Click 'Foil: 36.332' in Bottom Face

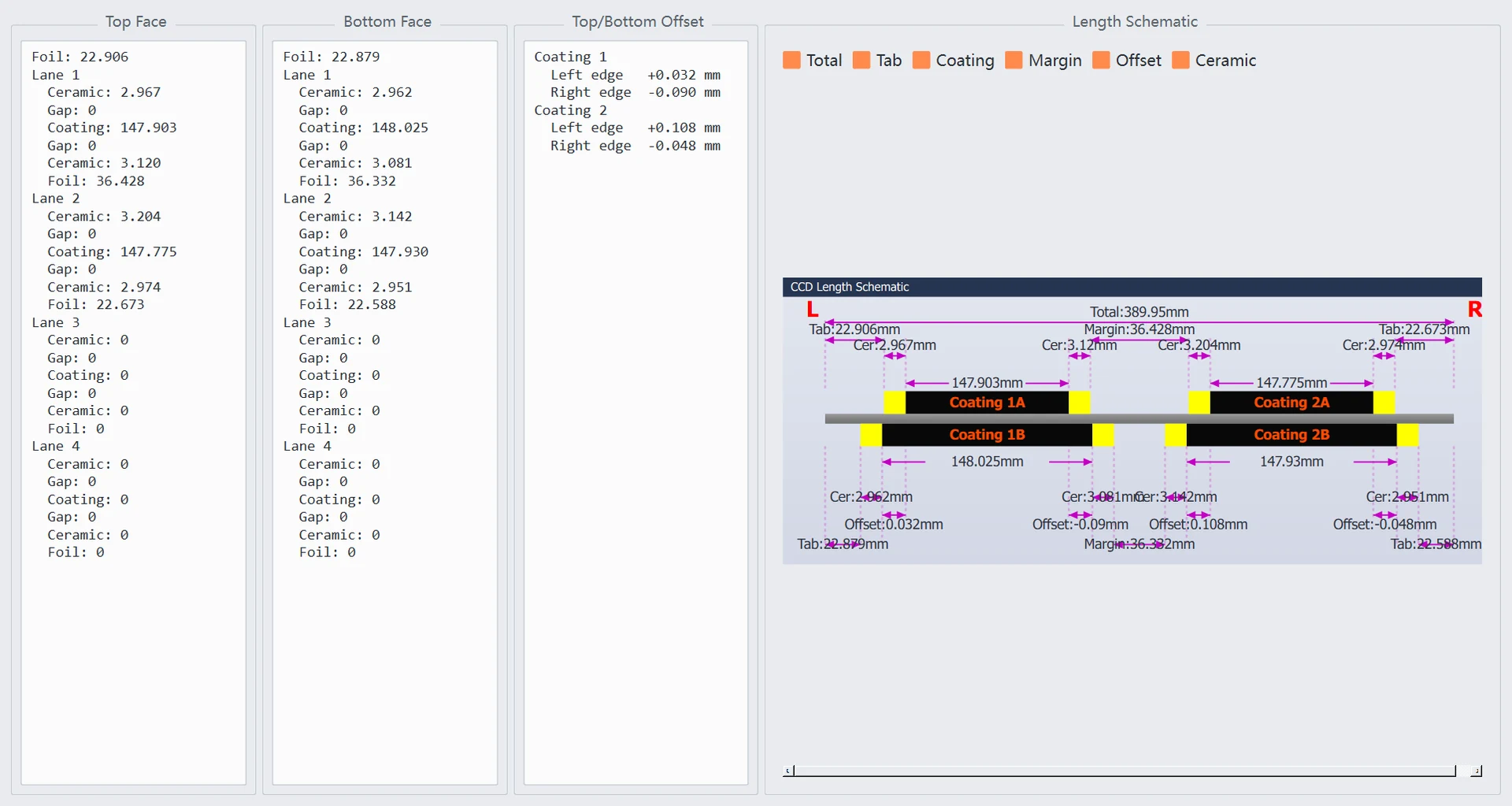(x=347, y=181)
